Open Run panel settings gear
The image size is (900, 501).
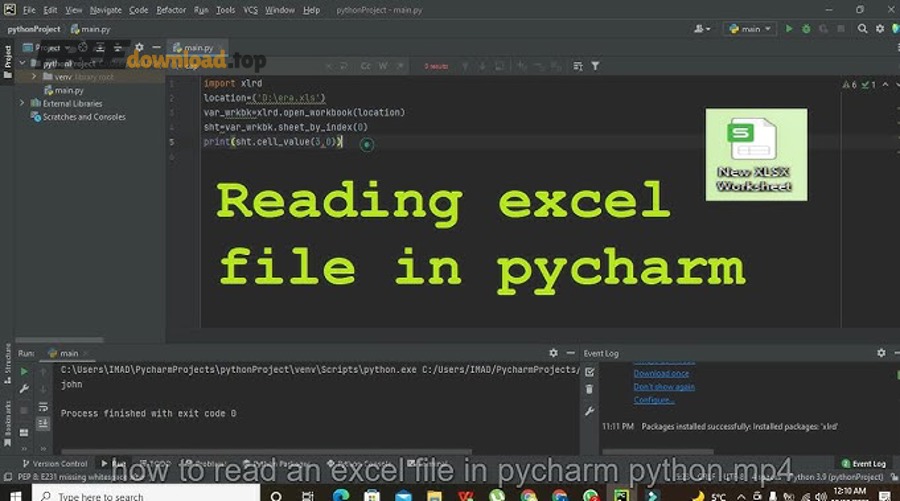click(x=553, y=353)
